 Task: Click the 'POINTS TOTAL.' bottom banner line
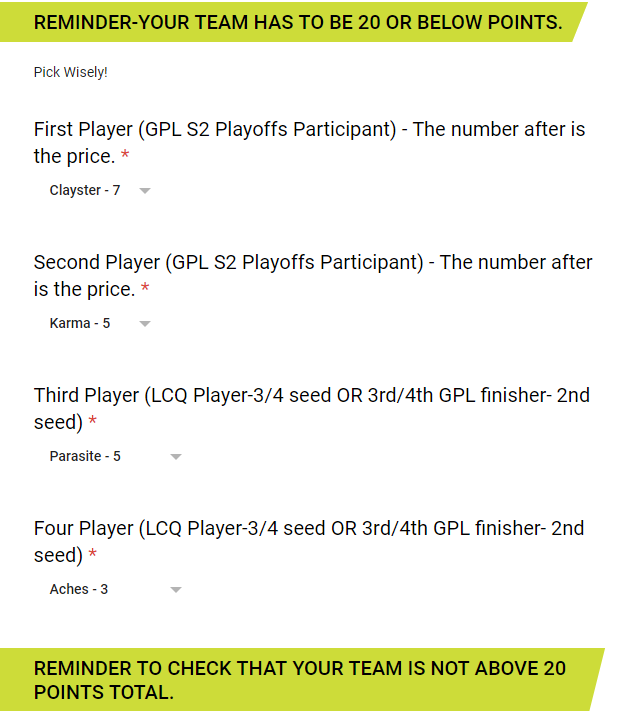104,692
